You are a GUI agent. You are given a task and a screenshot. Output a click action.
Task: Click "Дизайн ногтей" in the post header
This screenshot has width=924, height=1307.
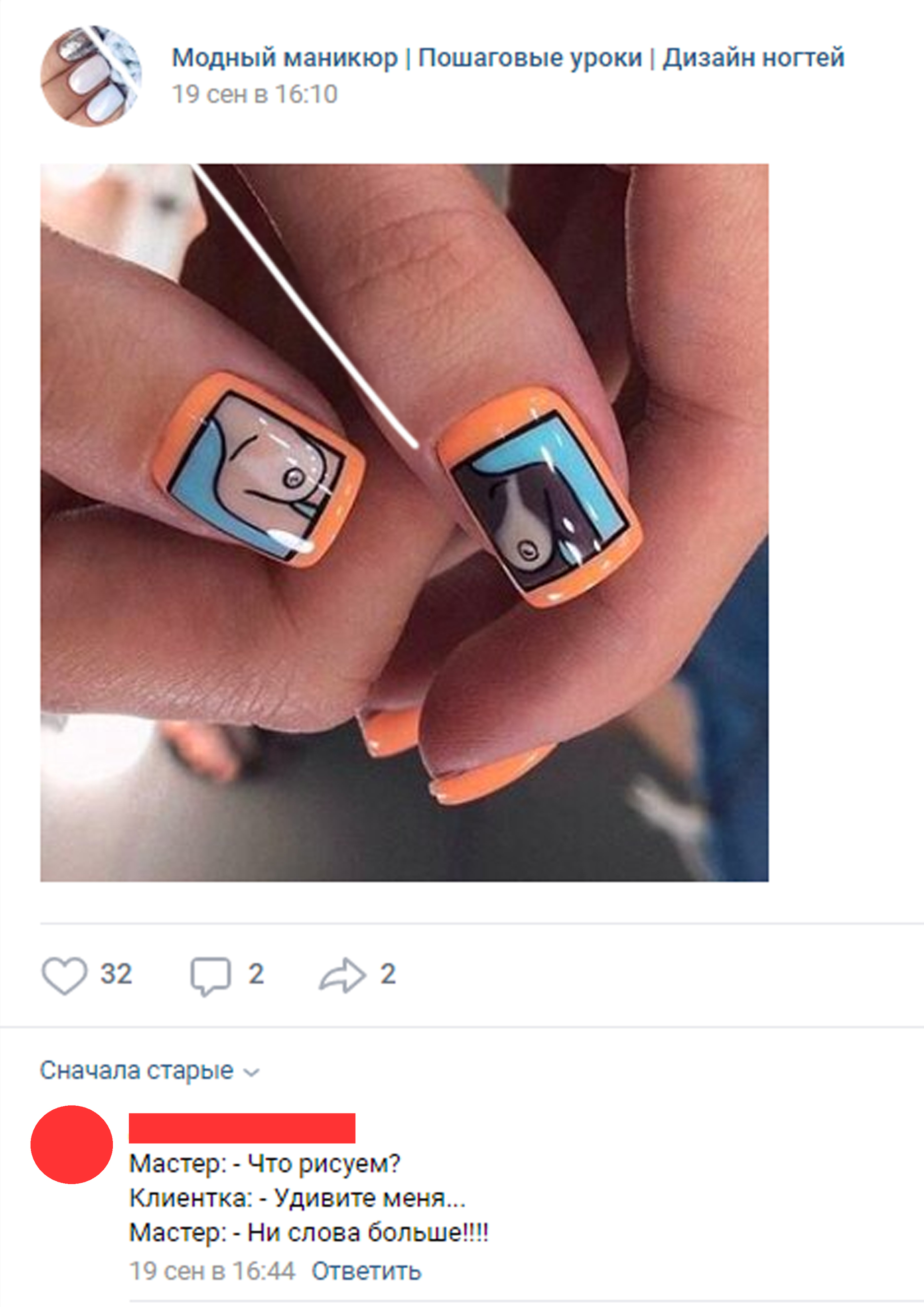click(x=753, y=58)
